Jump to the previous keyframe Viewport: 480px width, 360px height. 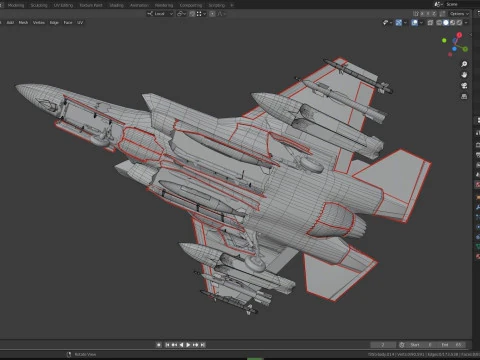[x=174, y=345]
